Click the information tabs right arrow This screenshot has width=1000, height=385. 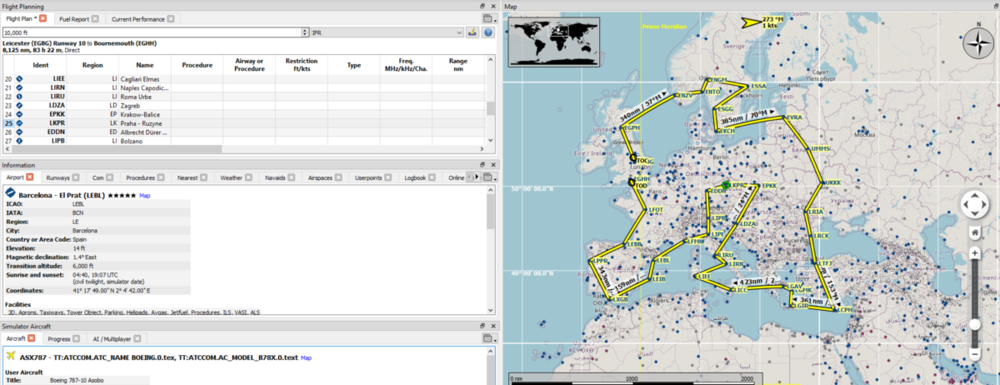click(476, 178)
